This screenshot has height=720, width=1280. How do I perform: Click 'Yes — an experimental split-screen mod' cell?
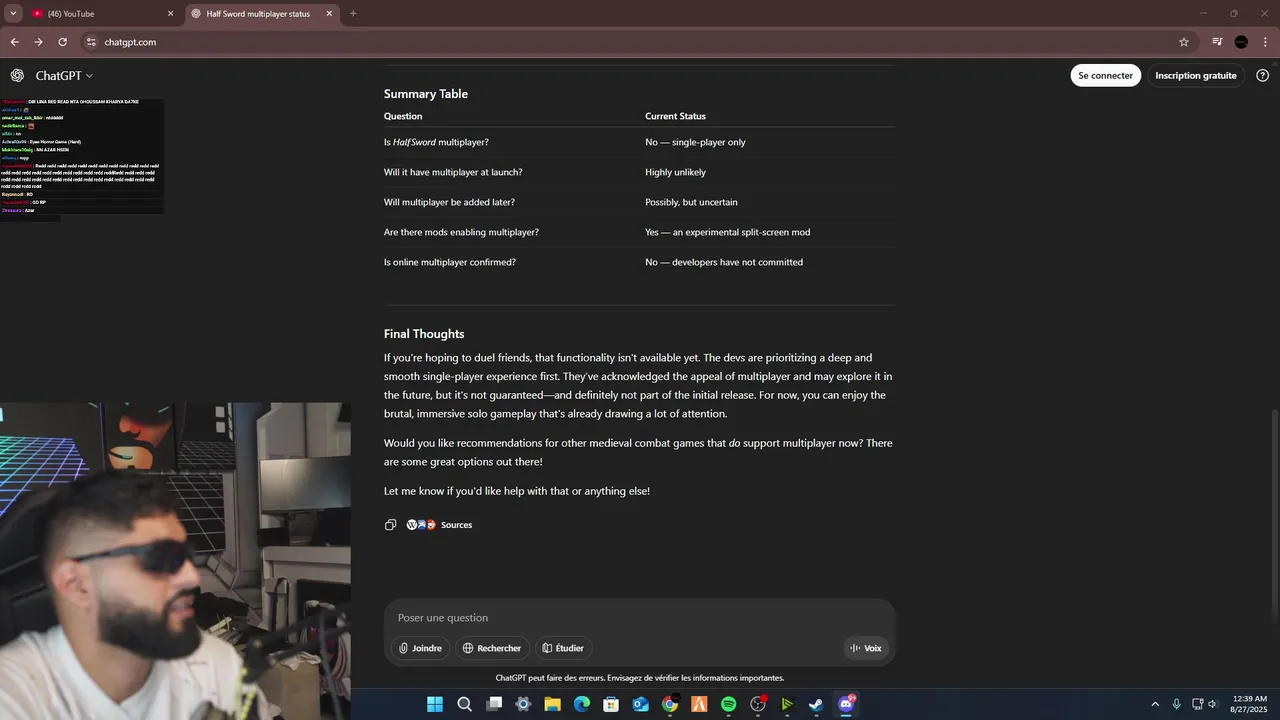(x=727, y=232)
